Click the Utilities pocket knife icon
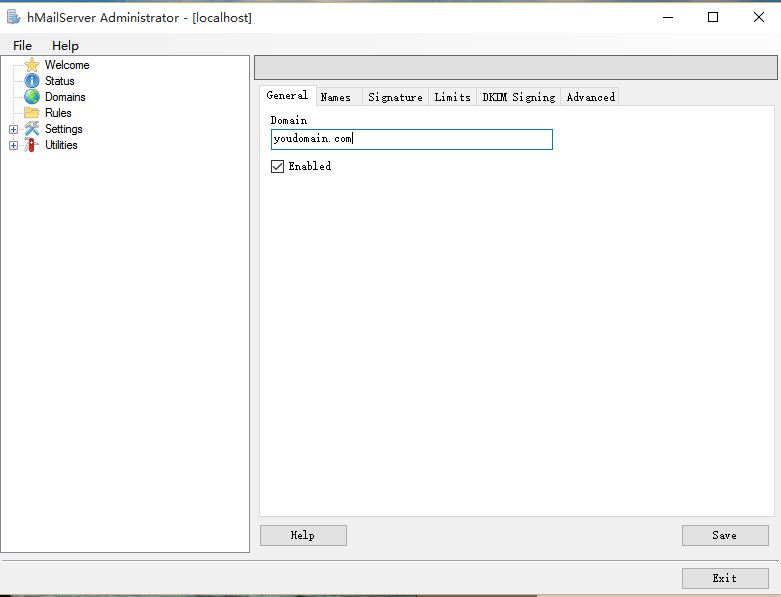Viewport: 781px width, 597px height. pyautogui.click(x=32, y=145)
